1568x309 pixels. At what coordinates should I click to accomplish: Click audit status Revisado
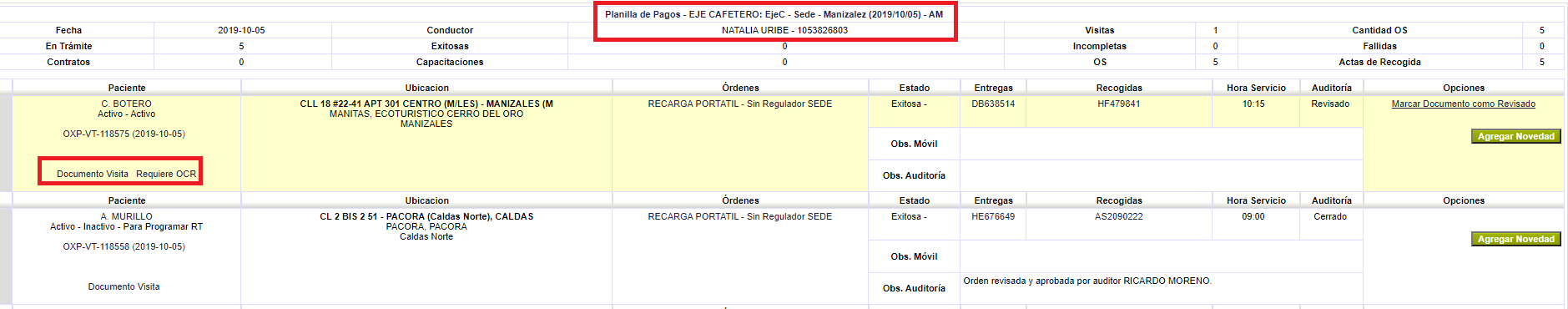(x=1330, y=104)
